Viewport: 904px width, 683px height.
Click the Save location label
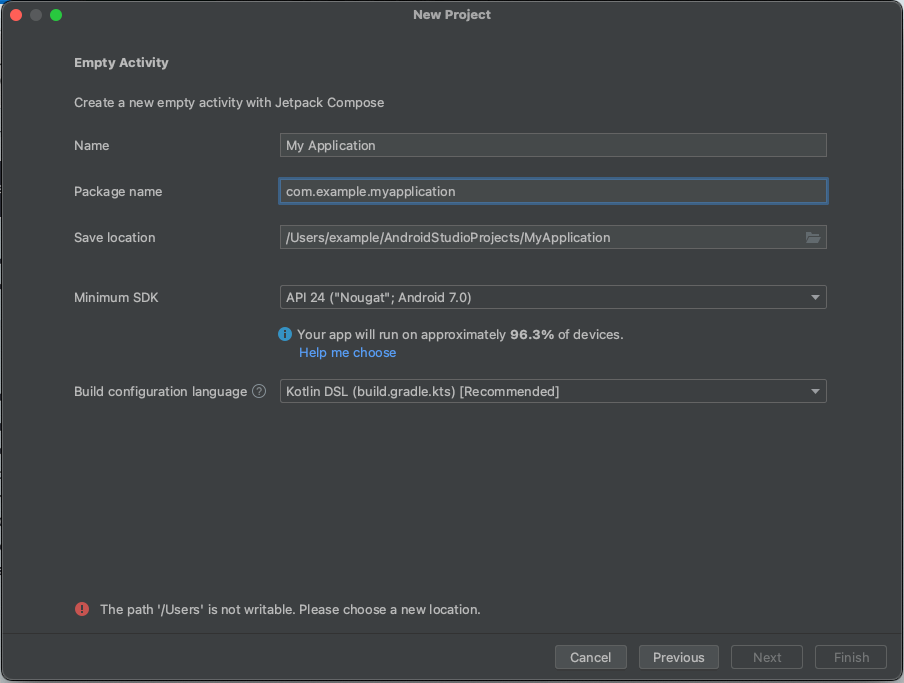pyautogui.click(x=115, y=237)
